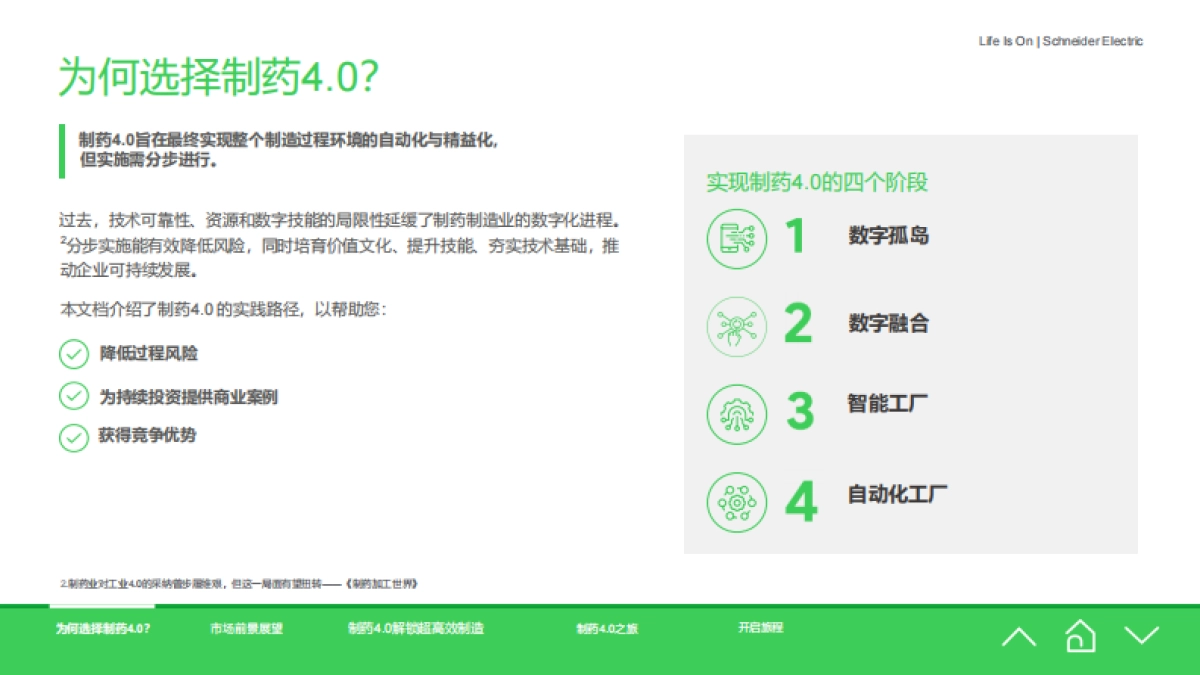This screenshot has width=1200, height=675.
Task: Go to previous page with up chevron
Action: [1019, 634]
